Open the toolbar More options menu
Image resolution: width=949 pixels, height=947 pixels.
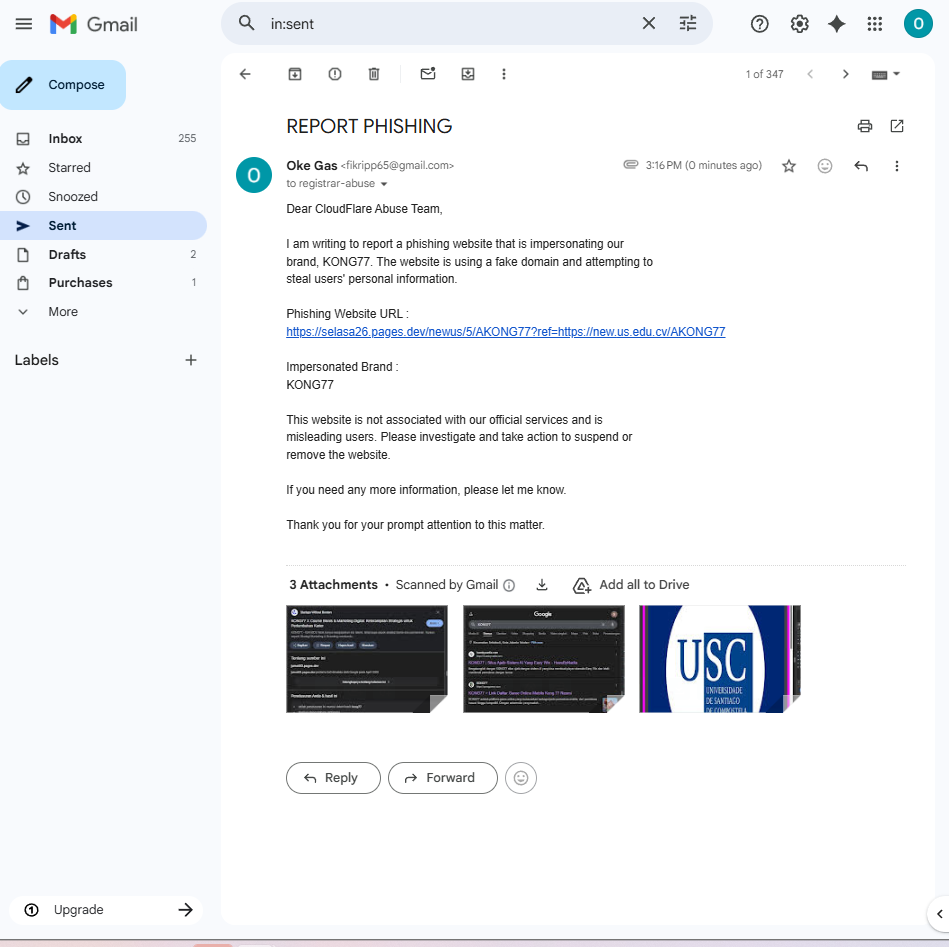504,74
